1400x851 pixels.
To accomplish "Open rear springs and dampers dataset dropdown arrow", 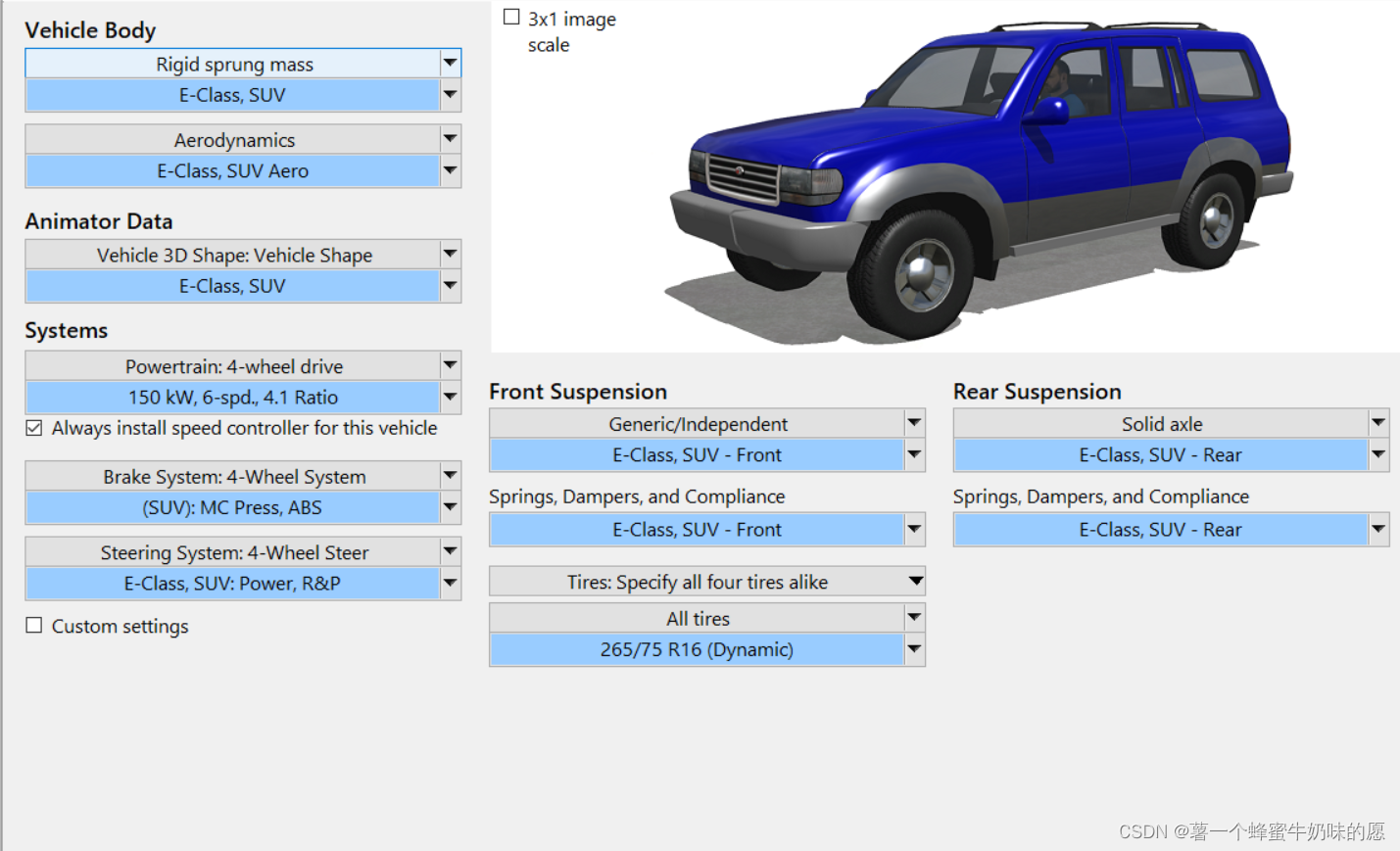I will point(1378,529).
